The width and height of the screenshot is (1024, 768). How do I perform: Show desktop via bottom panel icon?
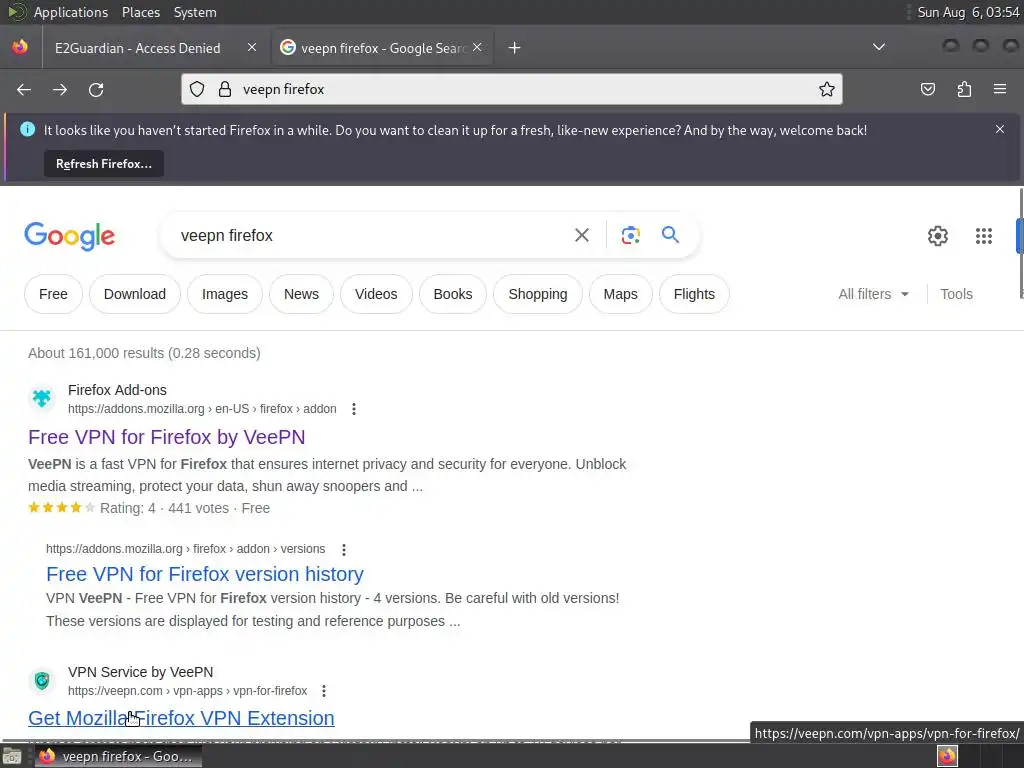[x=12, y=756]
